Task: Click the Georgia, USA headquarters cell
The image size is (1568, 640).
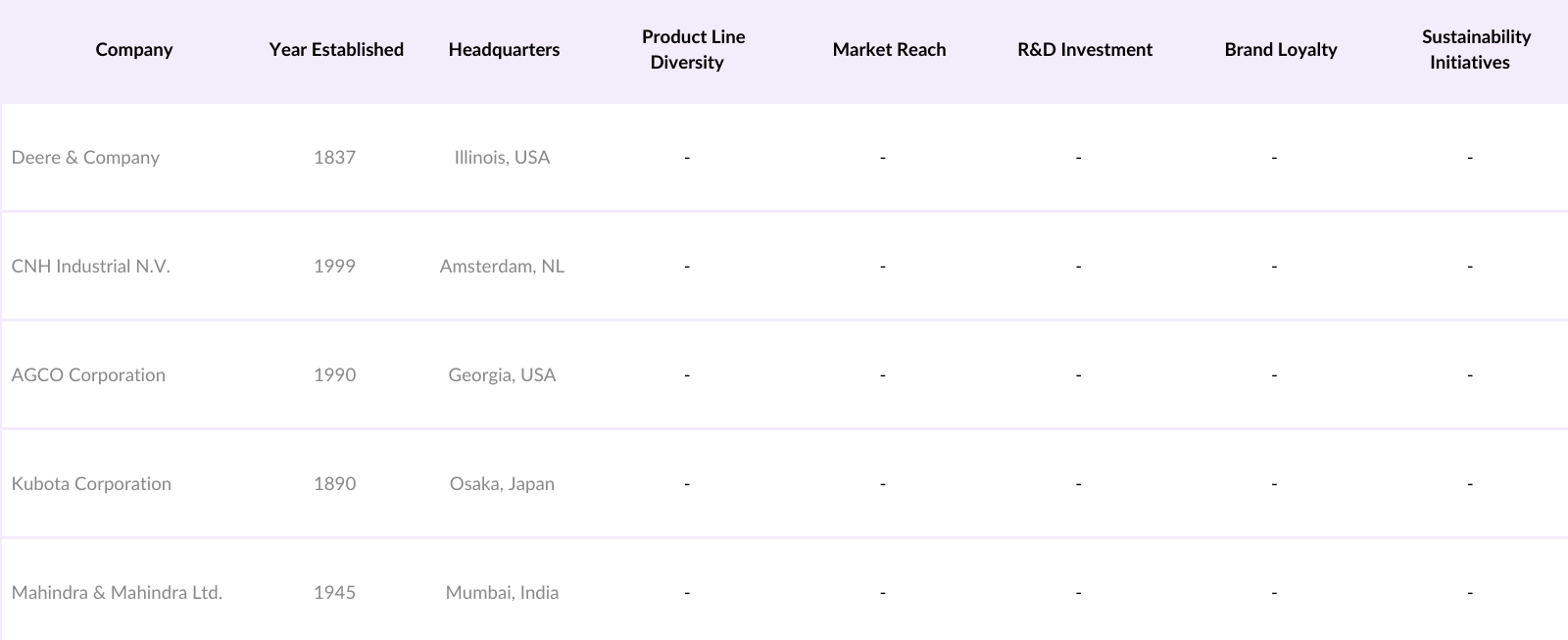Action: pyautogui.click(x=502, y=375)
